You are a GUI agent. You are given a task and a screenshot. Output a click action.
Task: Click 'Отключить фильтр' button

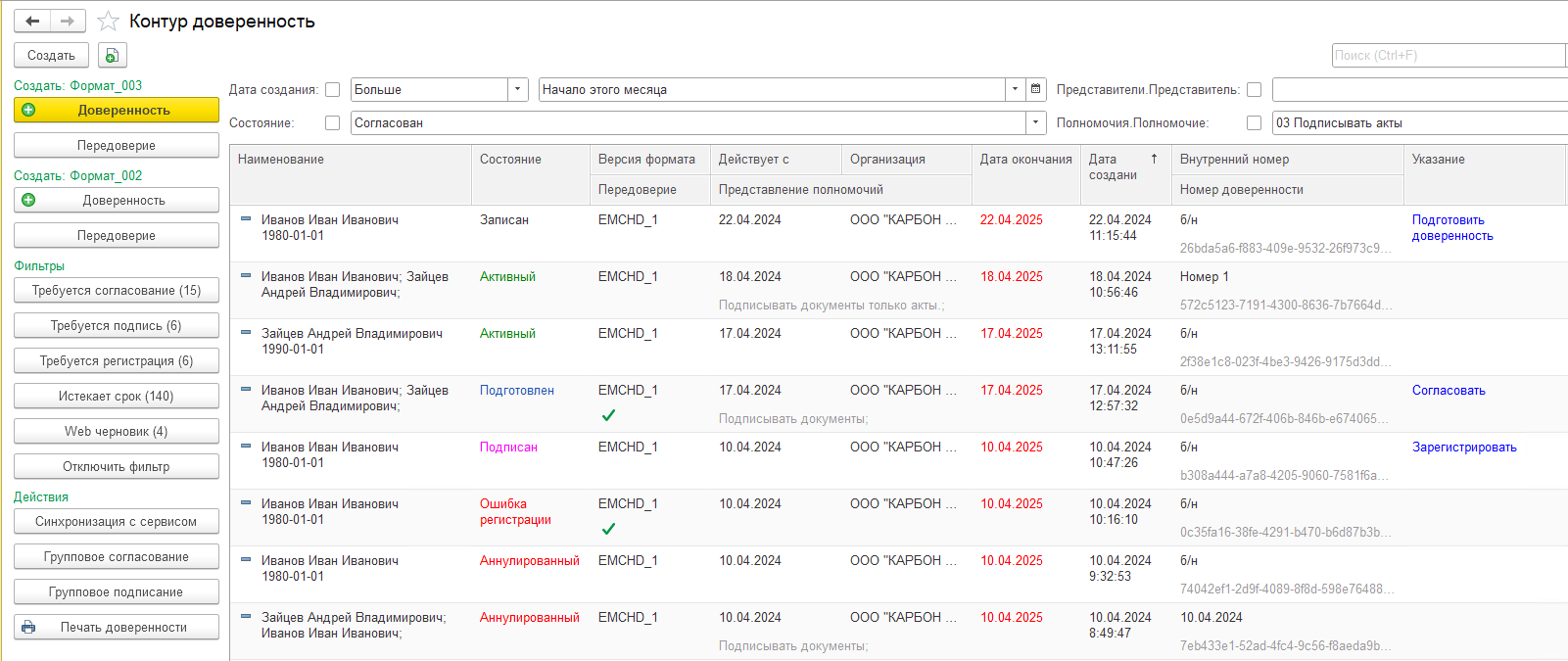coord(117,466)
